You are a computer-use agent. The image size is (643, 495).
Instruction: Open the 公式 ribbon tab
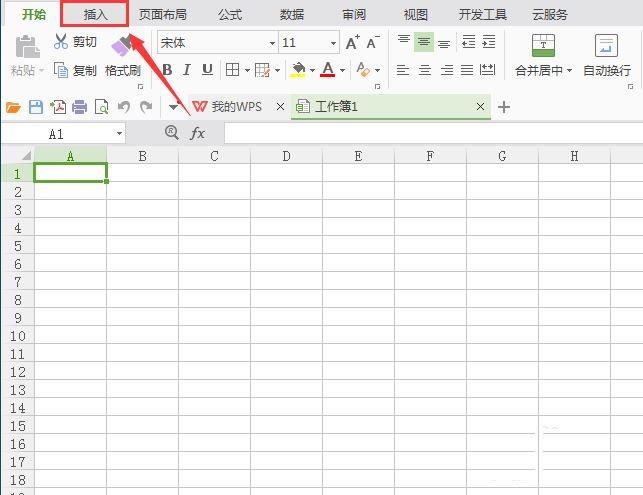tap(230, 15)
